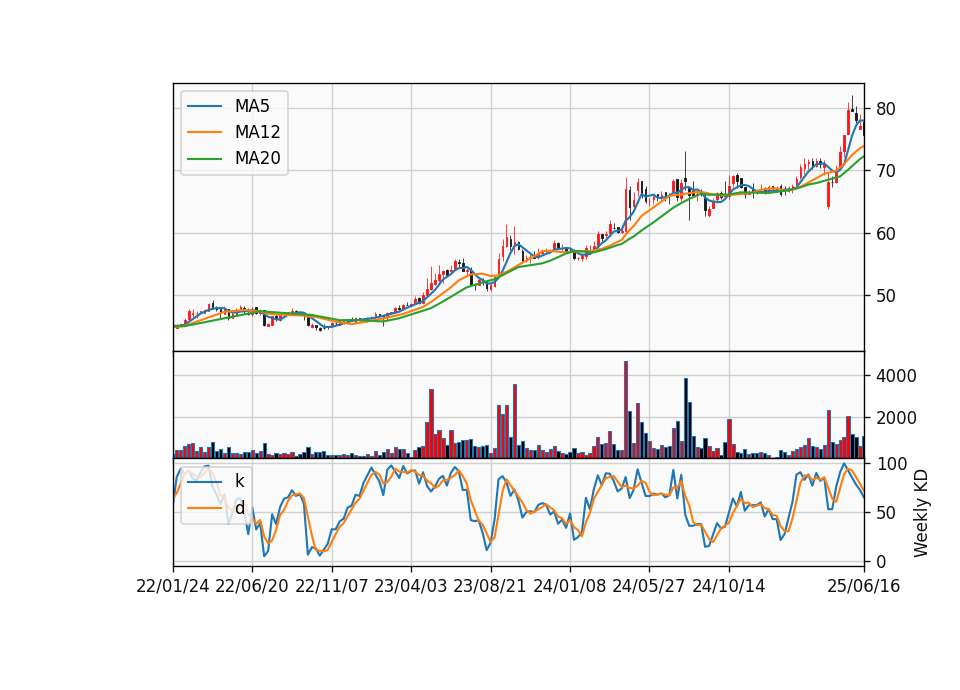Click the MA5 legend label

tap(252, 106)
